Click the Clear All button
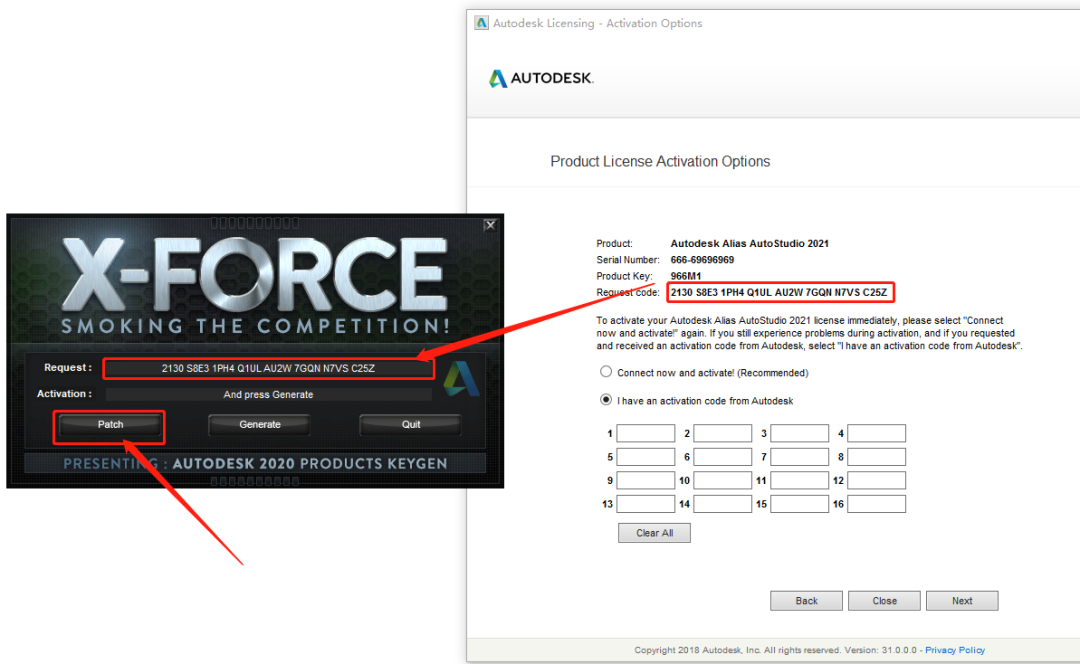The width and height of the screenshot is (1080, 664). click(x=654, y=533)
